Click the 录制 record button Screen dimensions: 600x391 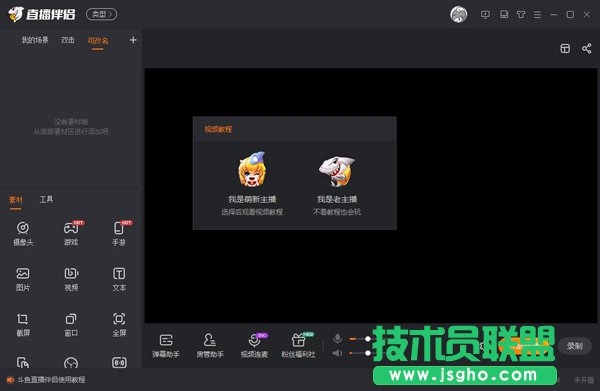coord(574,346)
